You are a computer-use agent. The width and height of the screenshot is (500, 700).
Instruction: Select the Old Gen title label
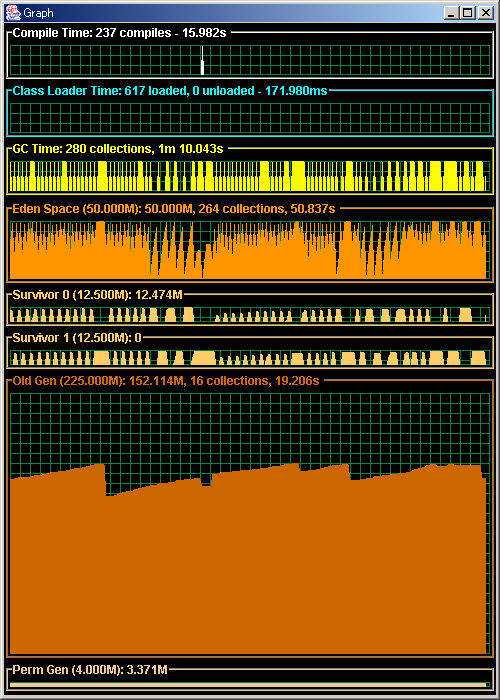pos(166,381)
